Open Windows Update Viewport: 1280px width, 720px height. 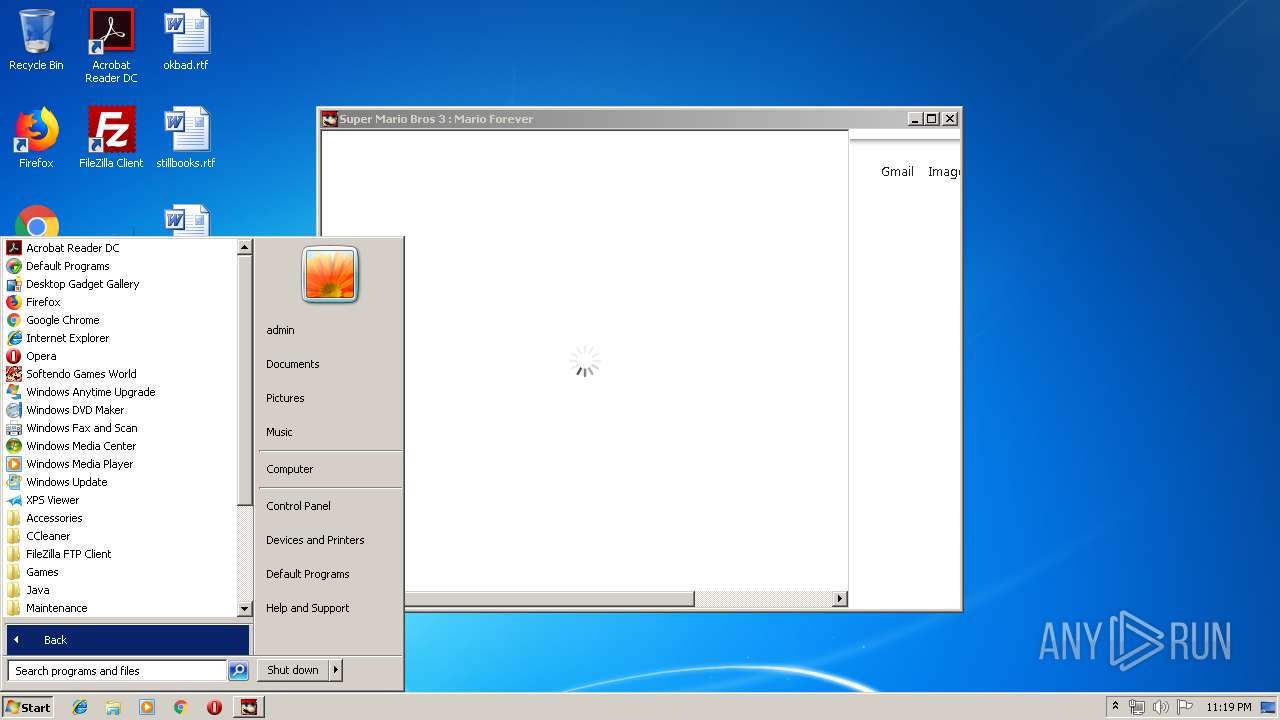pos(66,482)
